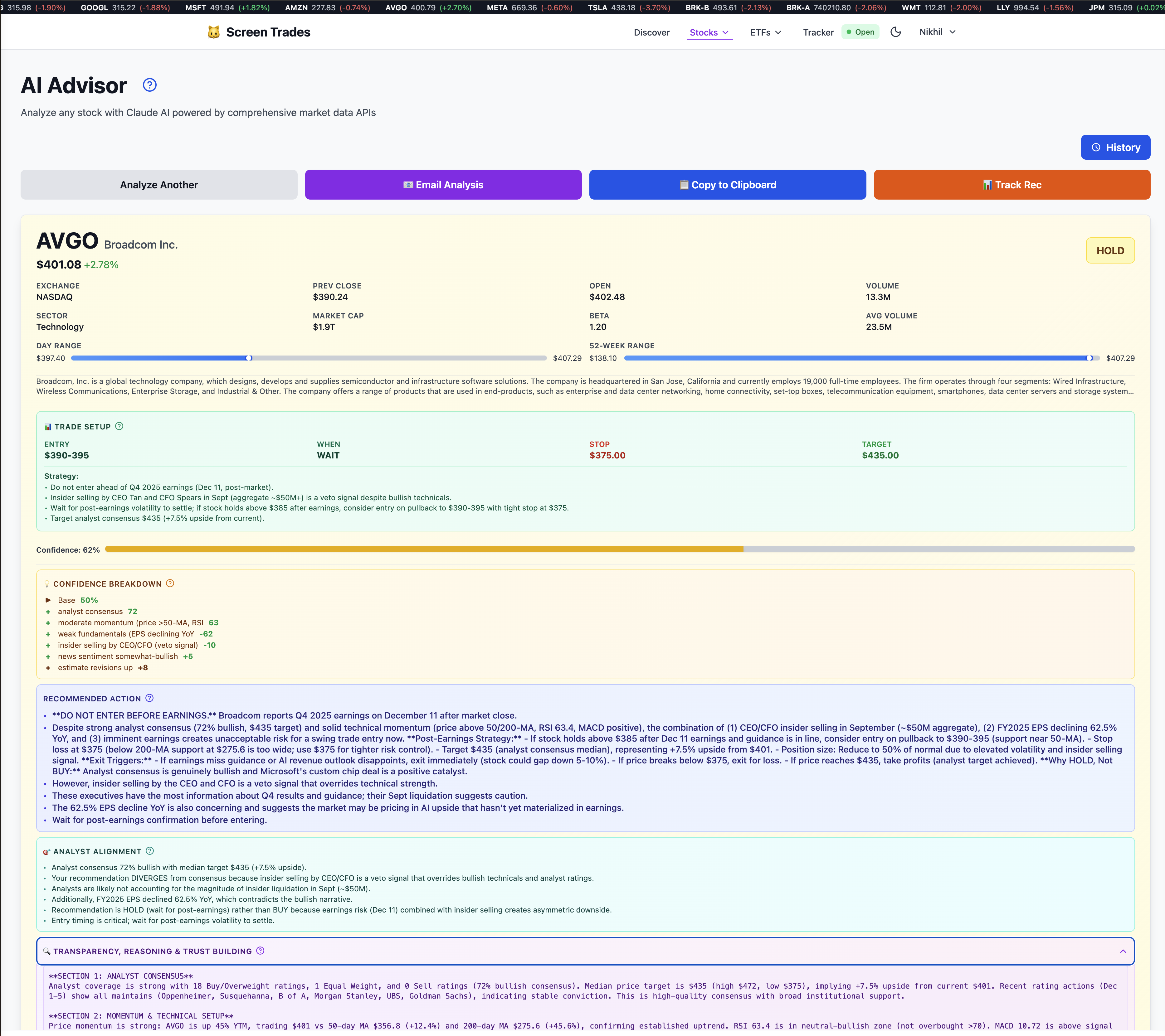The image size is (1165, 1036).
Task: Click Email Analysis button
Action: coord(443,185)
